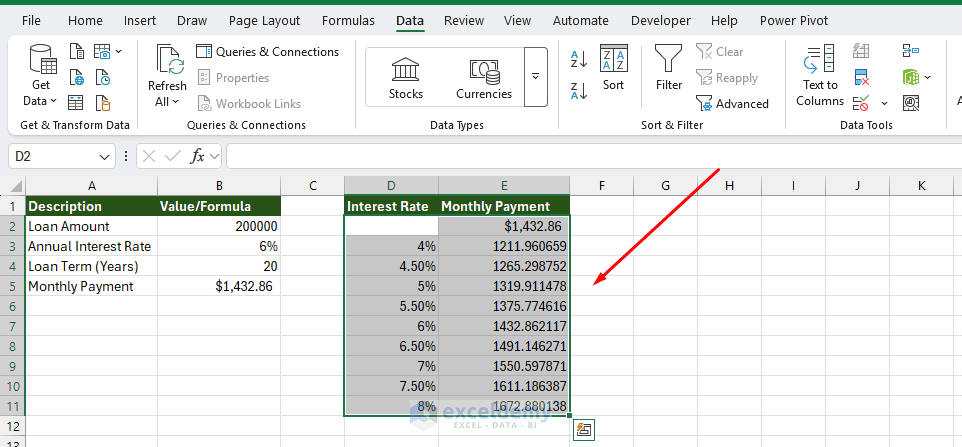Click the Automate tab
The height and width of the screenshot is (447, 962).
coord(580,21)
